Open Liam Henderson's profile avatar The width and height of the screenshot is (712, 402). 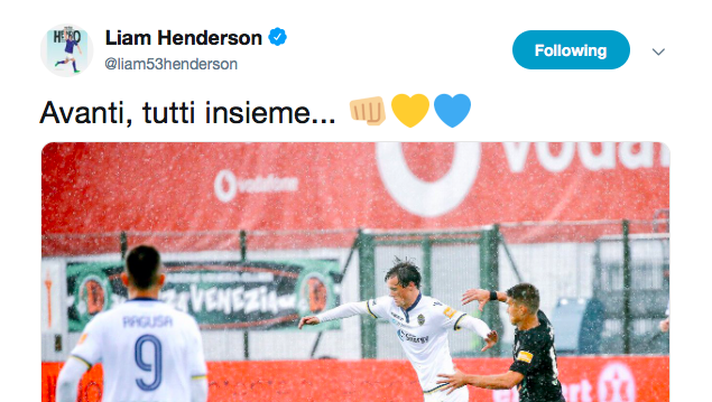point(67,50)
